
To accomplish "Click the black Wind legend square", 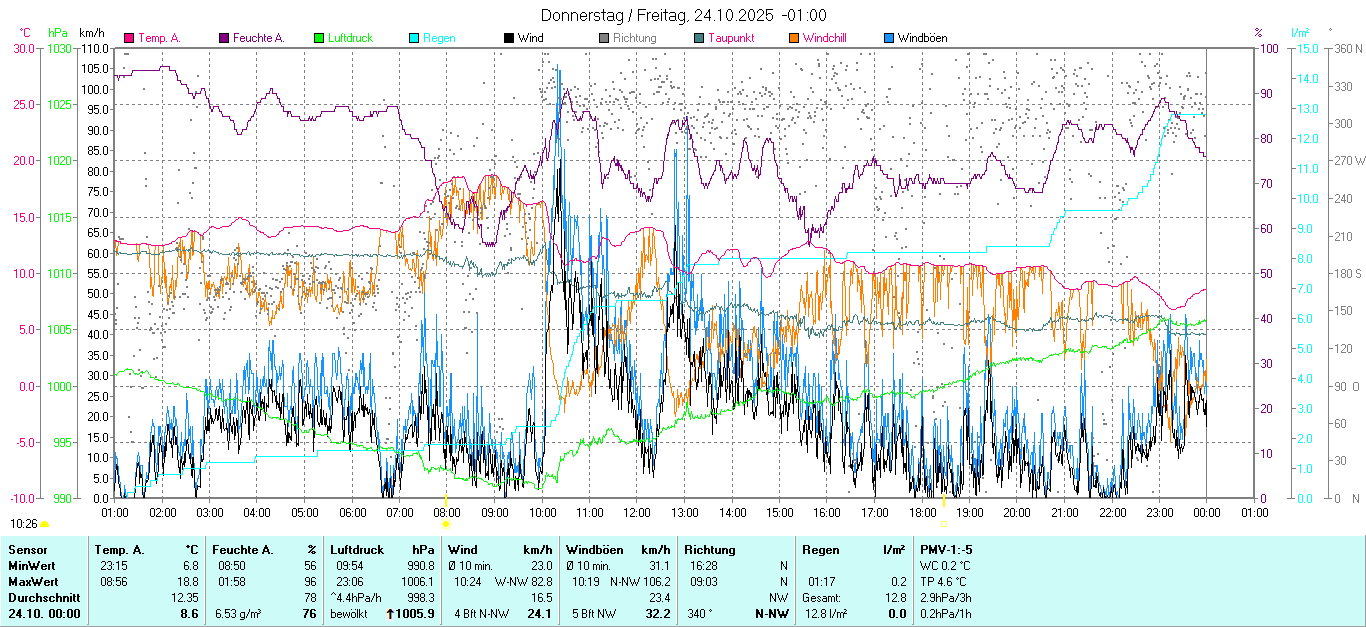I will (x=509, y=38).
